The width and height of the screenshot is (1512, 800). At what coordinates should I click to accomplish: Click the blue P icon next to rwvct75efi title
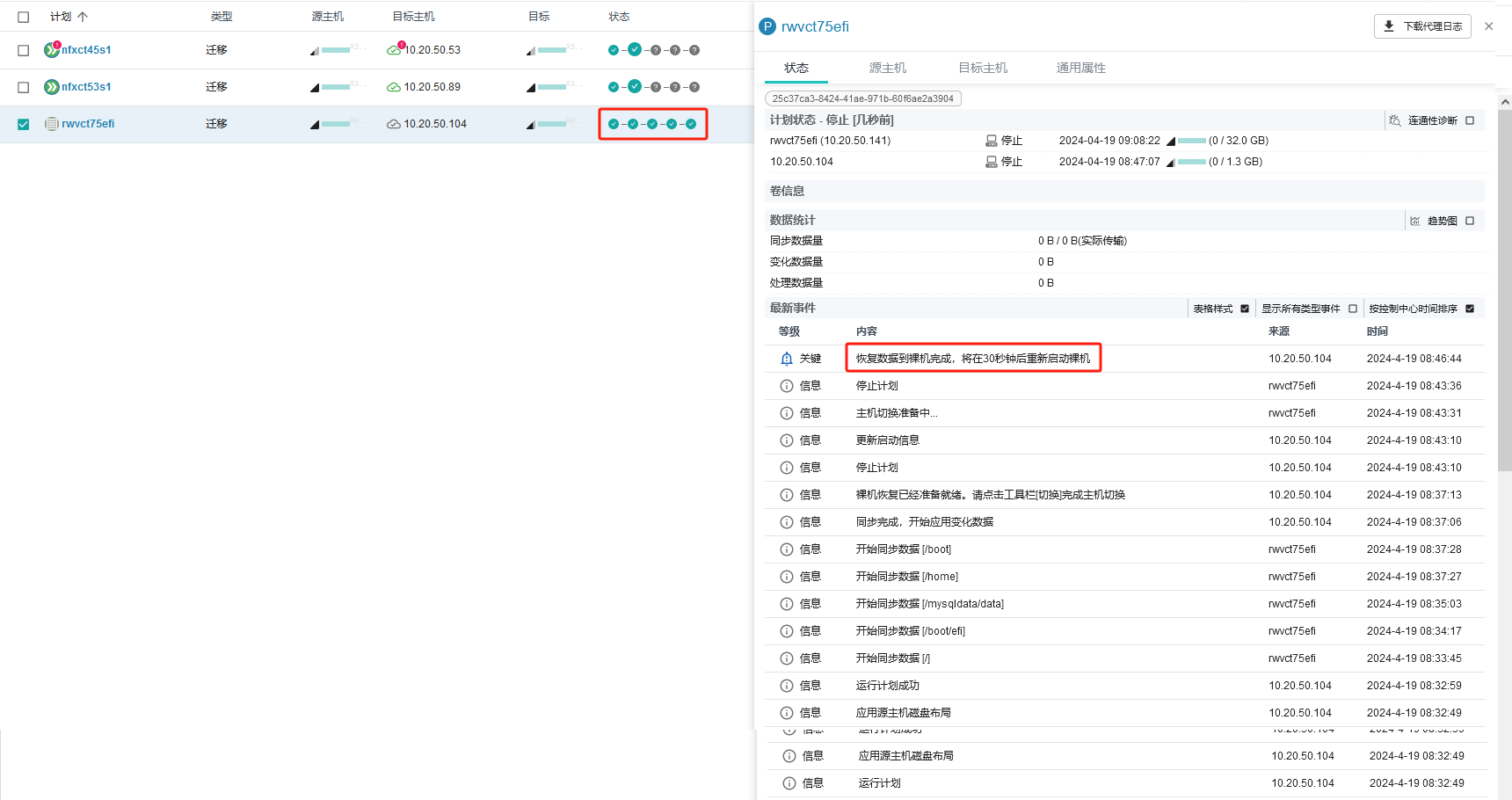(x=767, y=26)
